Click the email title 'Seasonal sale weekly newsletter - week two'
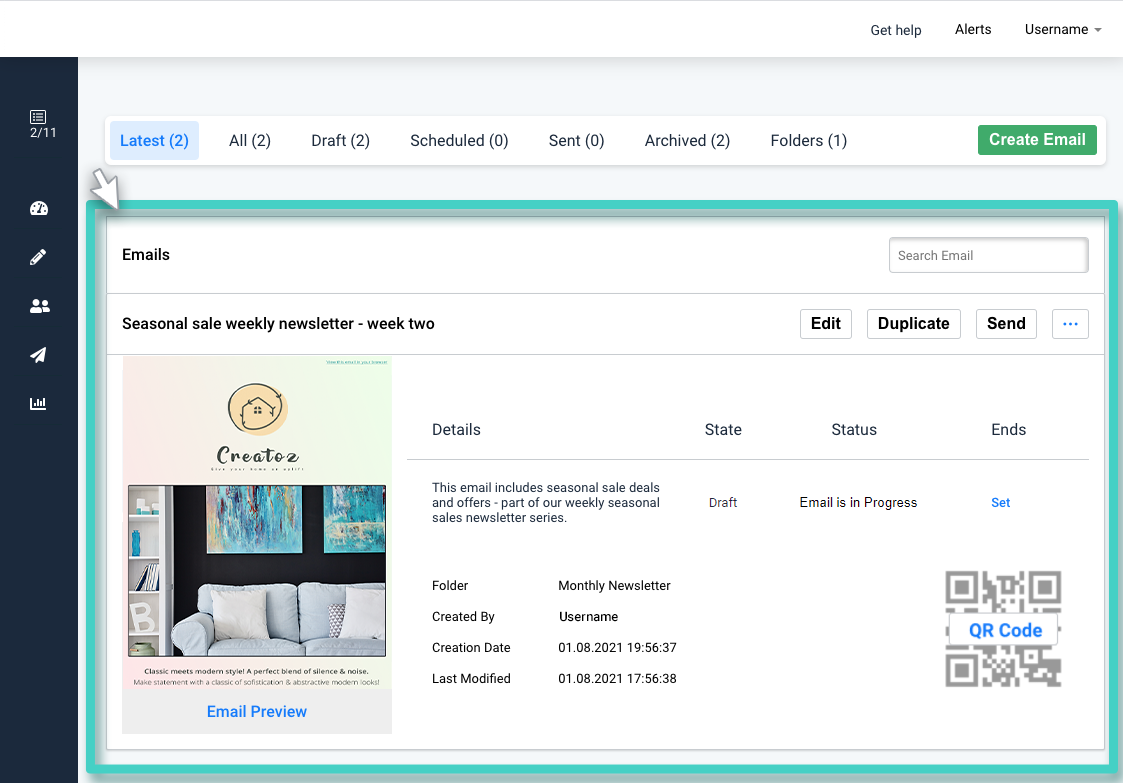 tap(278, 324)
